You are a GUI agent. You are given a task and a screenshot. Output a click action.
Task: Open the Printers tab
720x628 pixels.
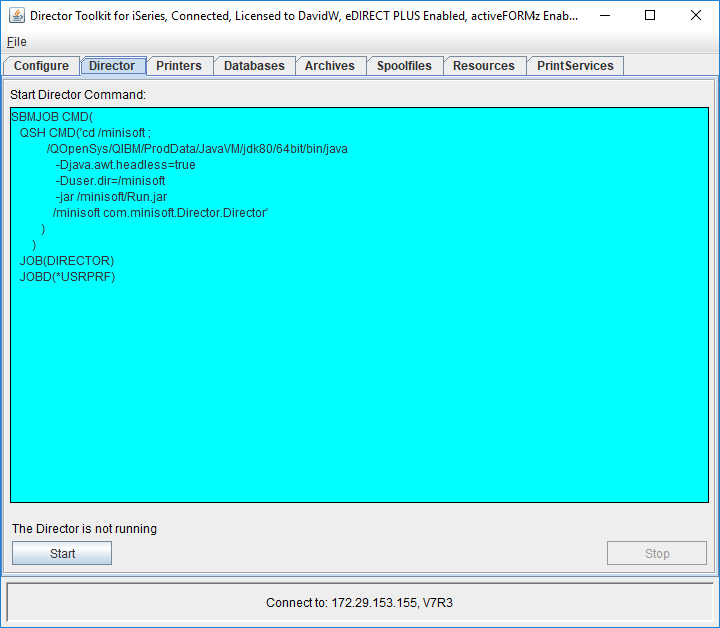coord(179,66)
